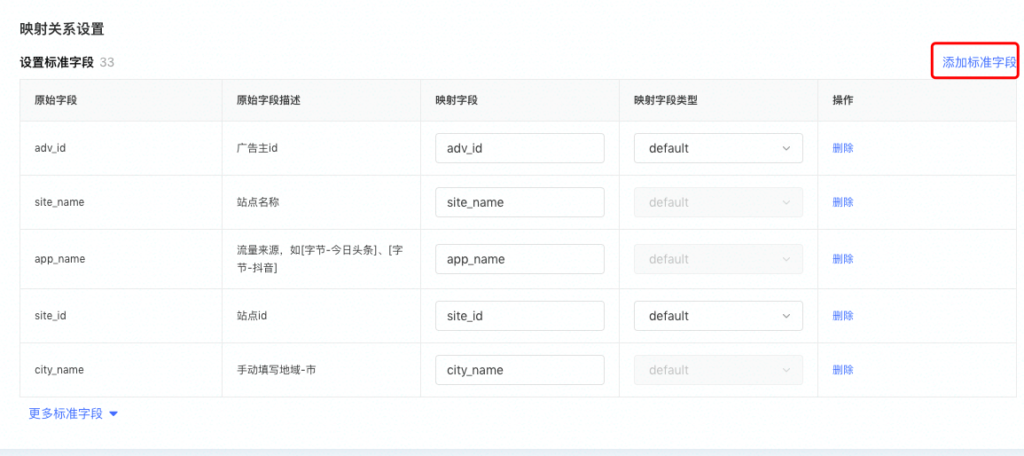Open the site_id 映射字段类型 dropdown
This screenshot has height=456, width=1024.
coord(718,316)
